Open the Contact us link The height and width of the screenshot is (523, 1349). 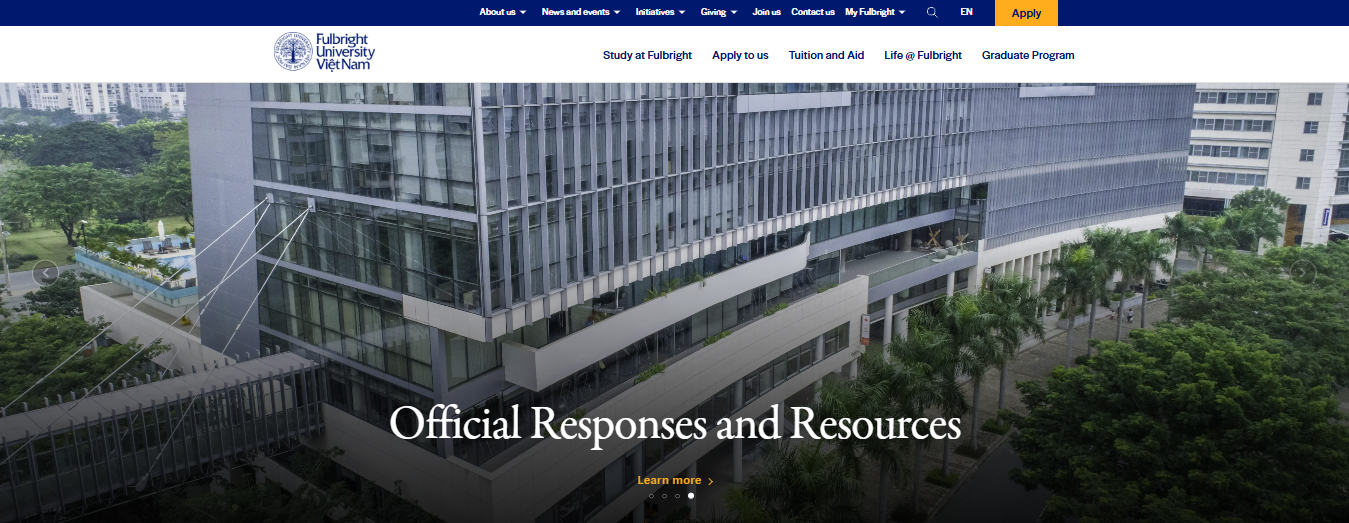(x=812, y=13)
